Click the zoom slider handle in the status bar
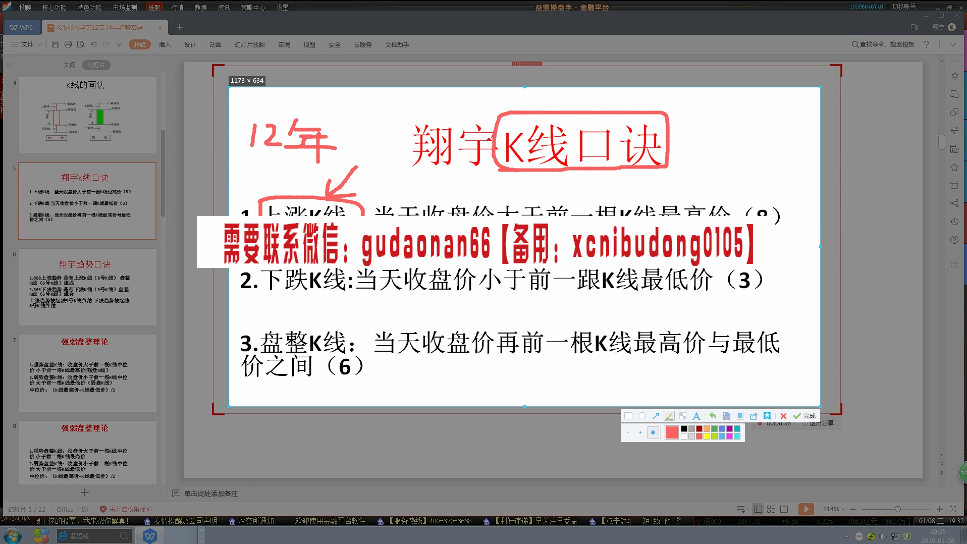This screenshot has width=967, height=544. tap(897, 509)
